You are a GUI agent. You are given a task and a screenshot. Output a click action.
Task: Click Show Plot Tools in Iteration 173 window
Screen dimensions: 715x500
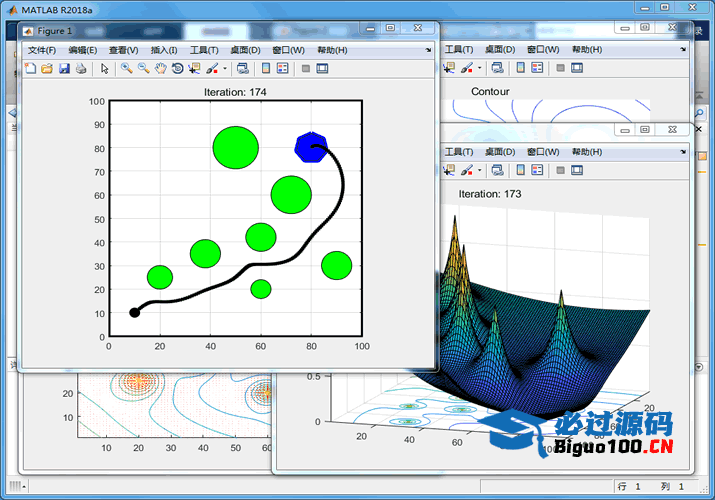tap(577, 170)
